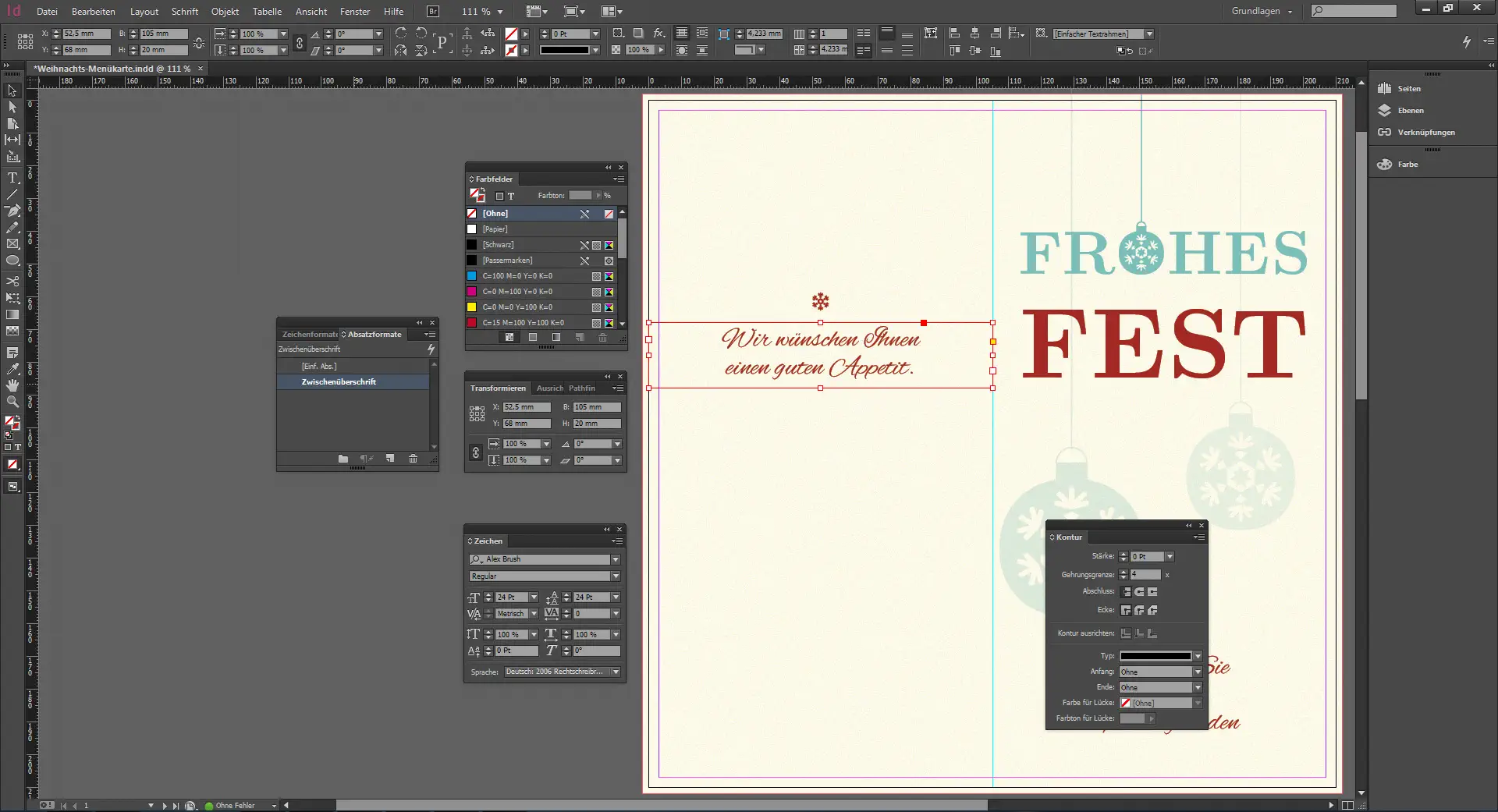Screen dimensions: 1498x812
Task: Toggle text formatting 'T' in Farbfelder panel
Action: (x=511, y=196)
